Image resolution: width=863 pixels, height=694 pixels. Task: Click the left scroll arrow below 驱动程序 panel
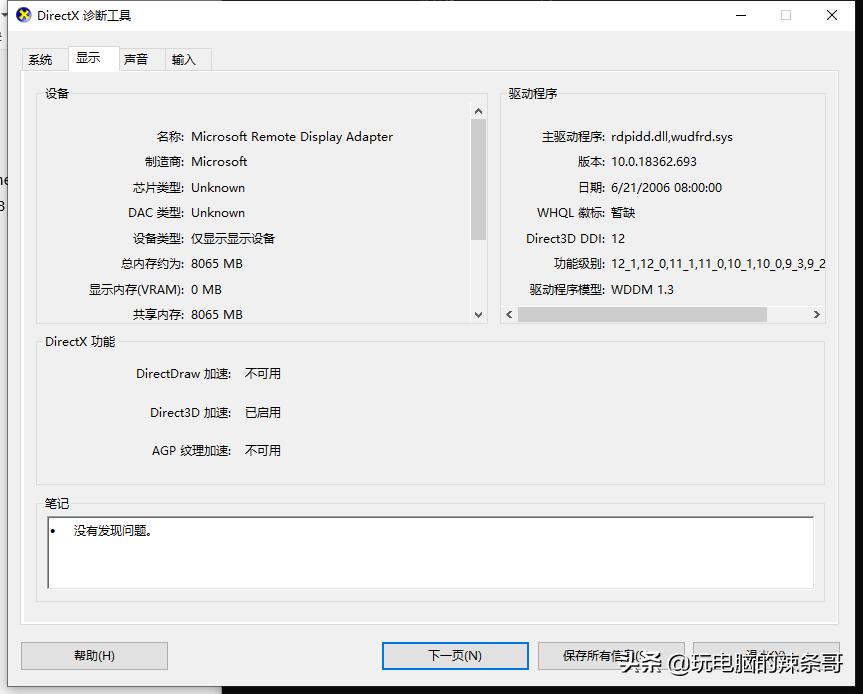click(x=508, y=314)
